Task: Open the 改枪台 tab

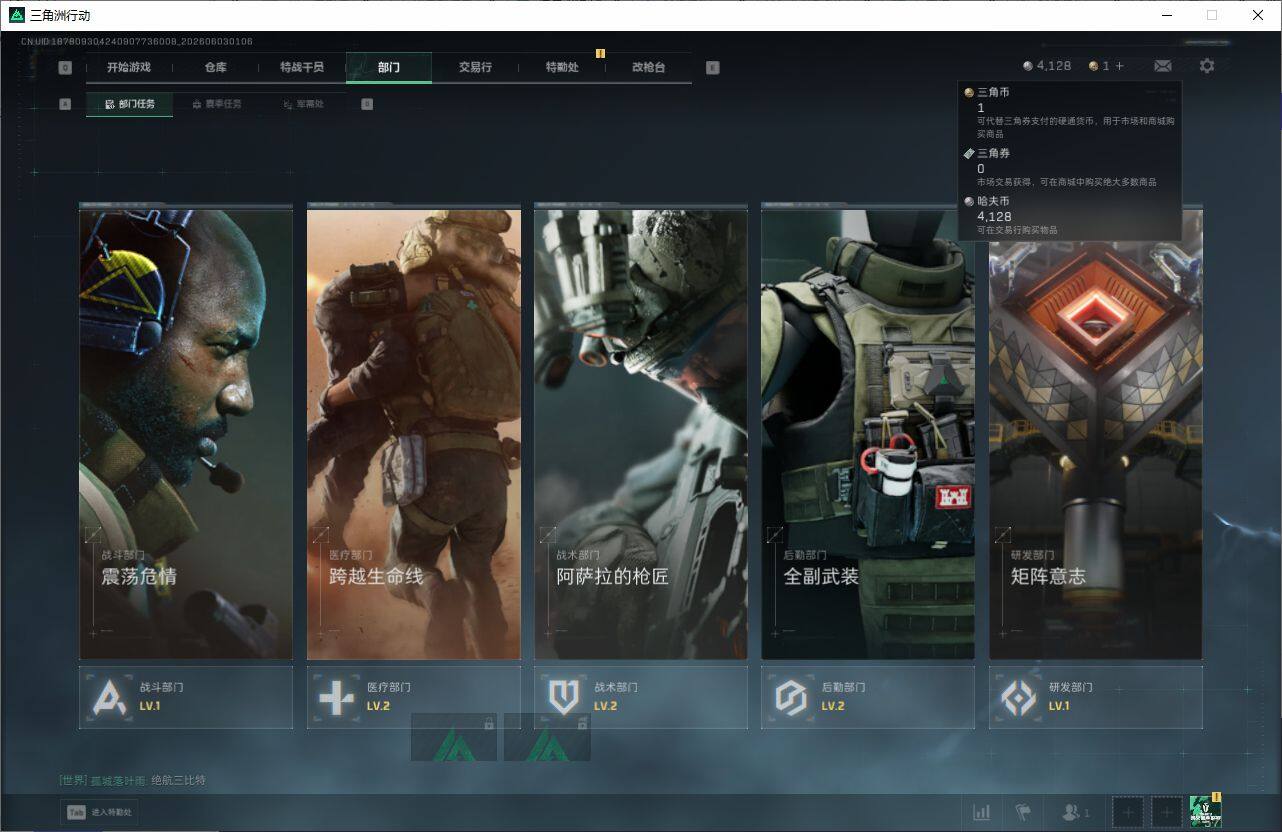Action: pos(648,67)
